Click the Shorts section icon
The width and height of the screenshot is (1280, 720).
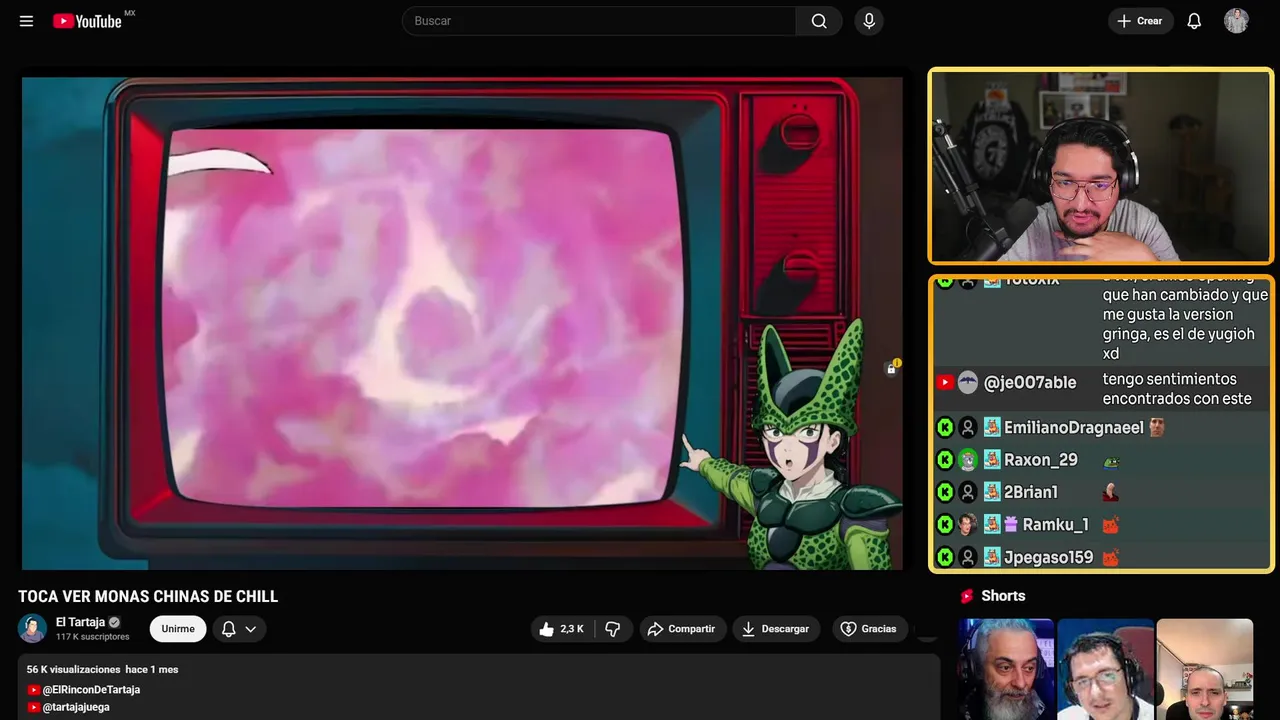[x=967, y=596]
